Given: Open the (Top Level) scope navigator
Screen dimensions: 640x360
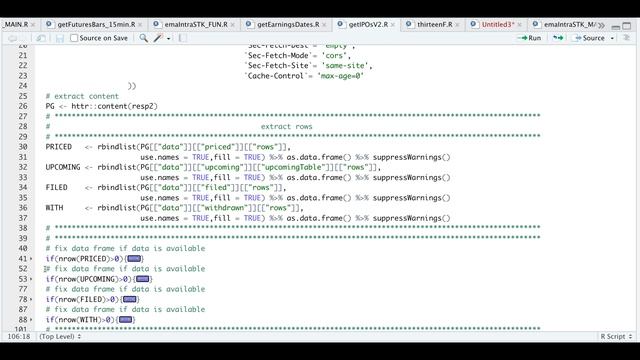Looking at the screenshot, I should [60, 336].
